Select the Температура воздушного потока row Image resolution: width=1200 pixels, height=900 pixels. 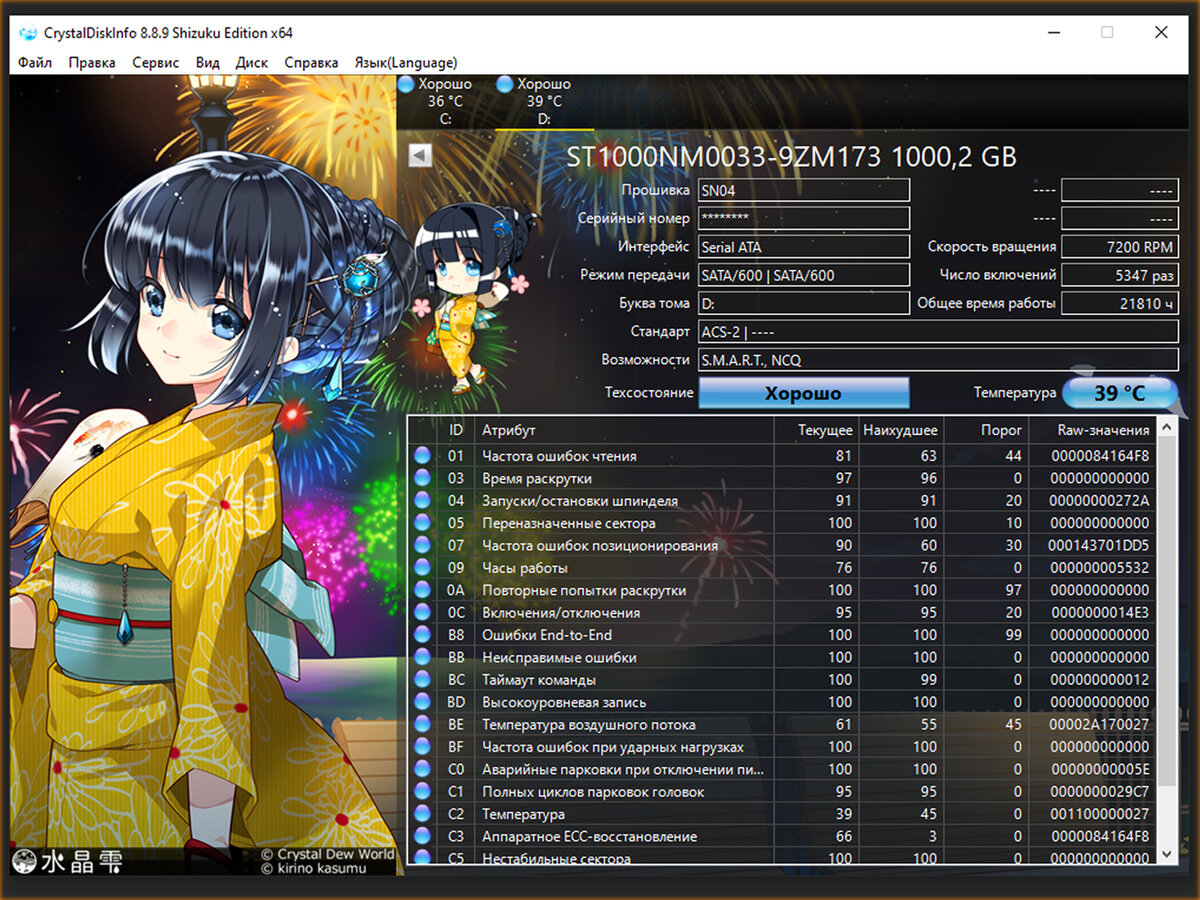click(782, 724)
